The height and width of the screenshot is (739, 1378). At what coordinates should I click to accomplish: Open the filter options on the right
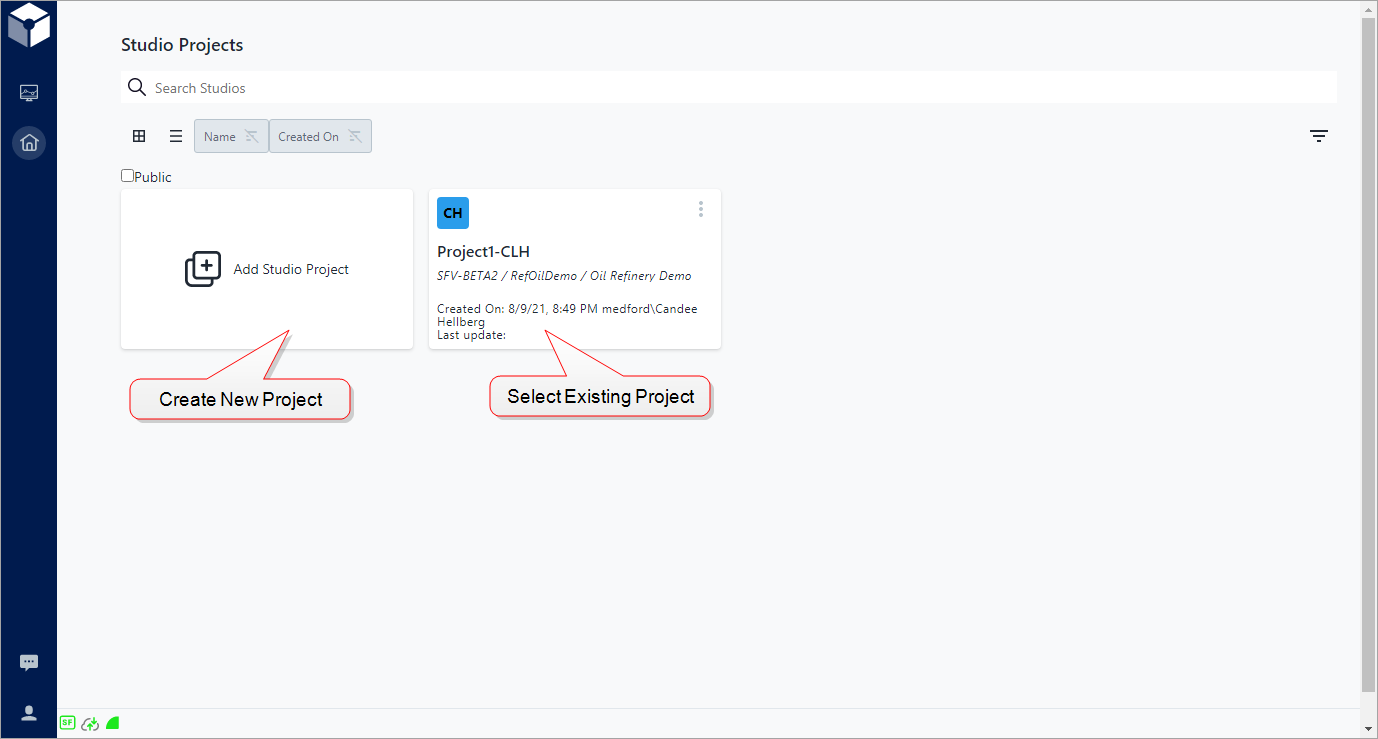coord(1318,135)
